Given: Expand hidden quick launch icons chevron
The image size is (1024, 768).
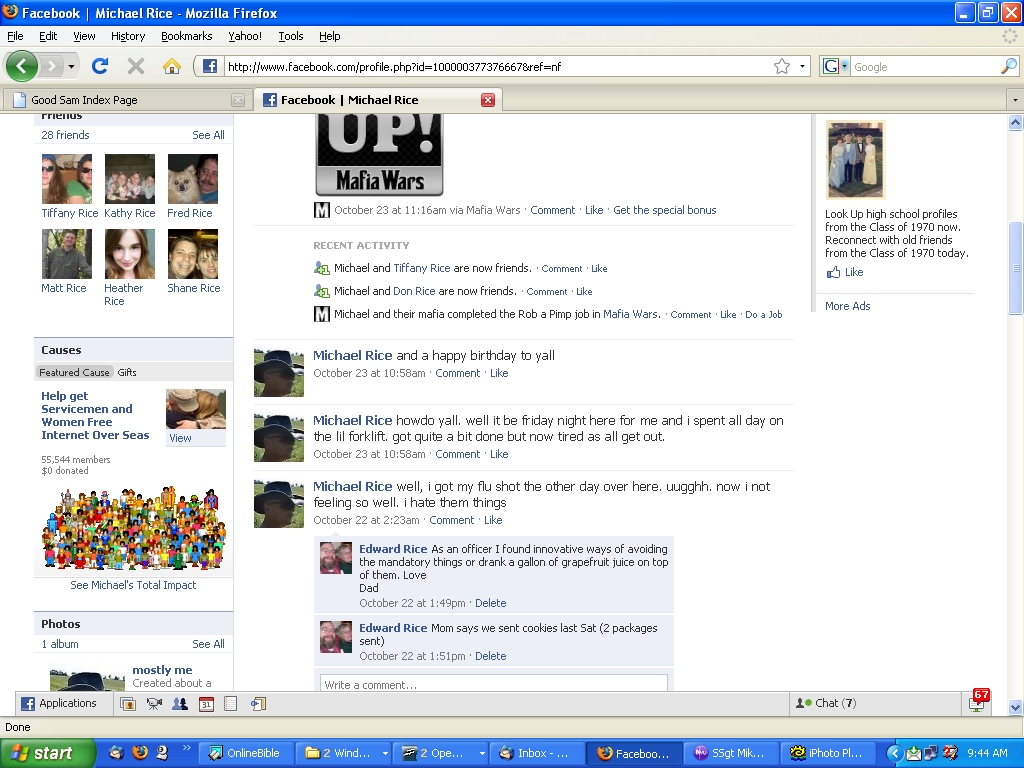Looking at the screenshot, I should click(187, 748).
